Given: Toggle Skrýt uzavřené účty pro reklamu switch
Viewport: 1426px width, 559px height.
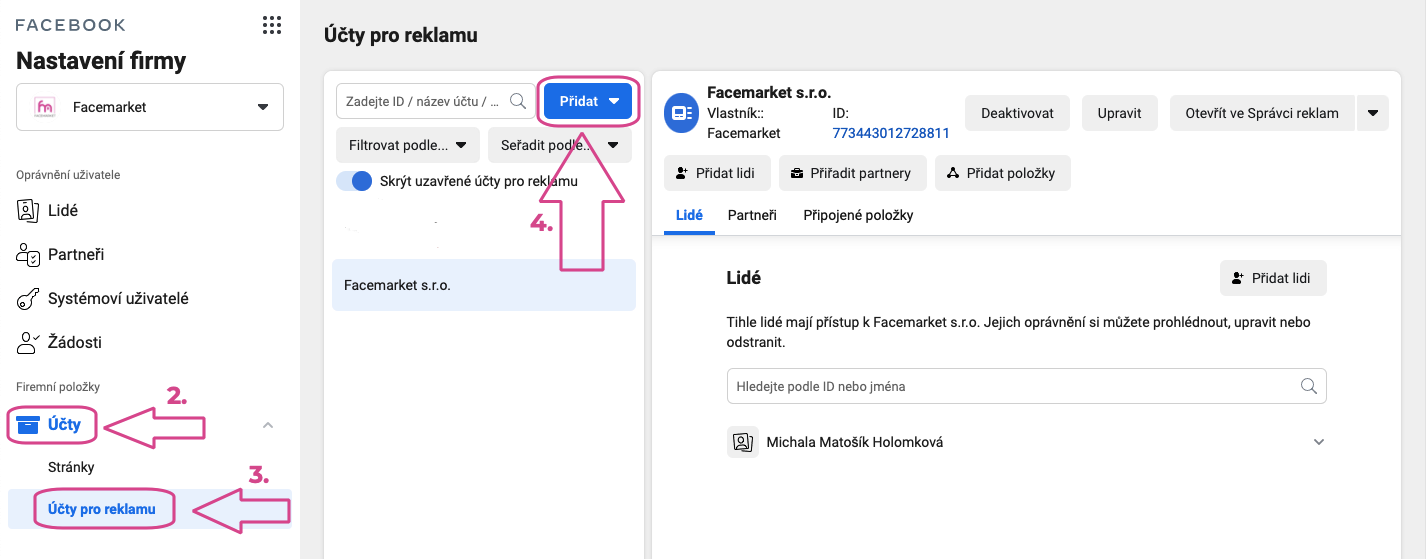Looking at the screenshot, I should (x=354, y=181).
